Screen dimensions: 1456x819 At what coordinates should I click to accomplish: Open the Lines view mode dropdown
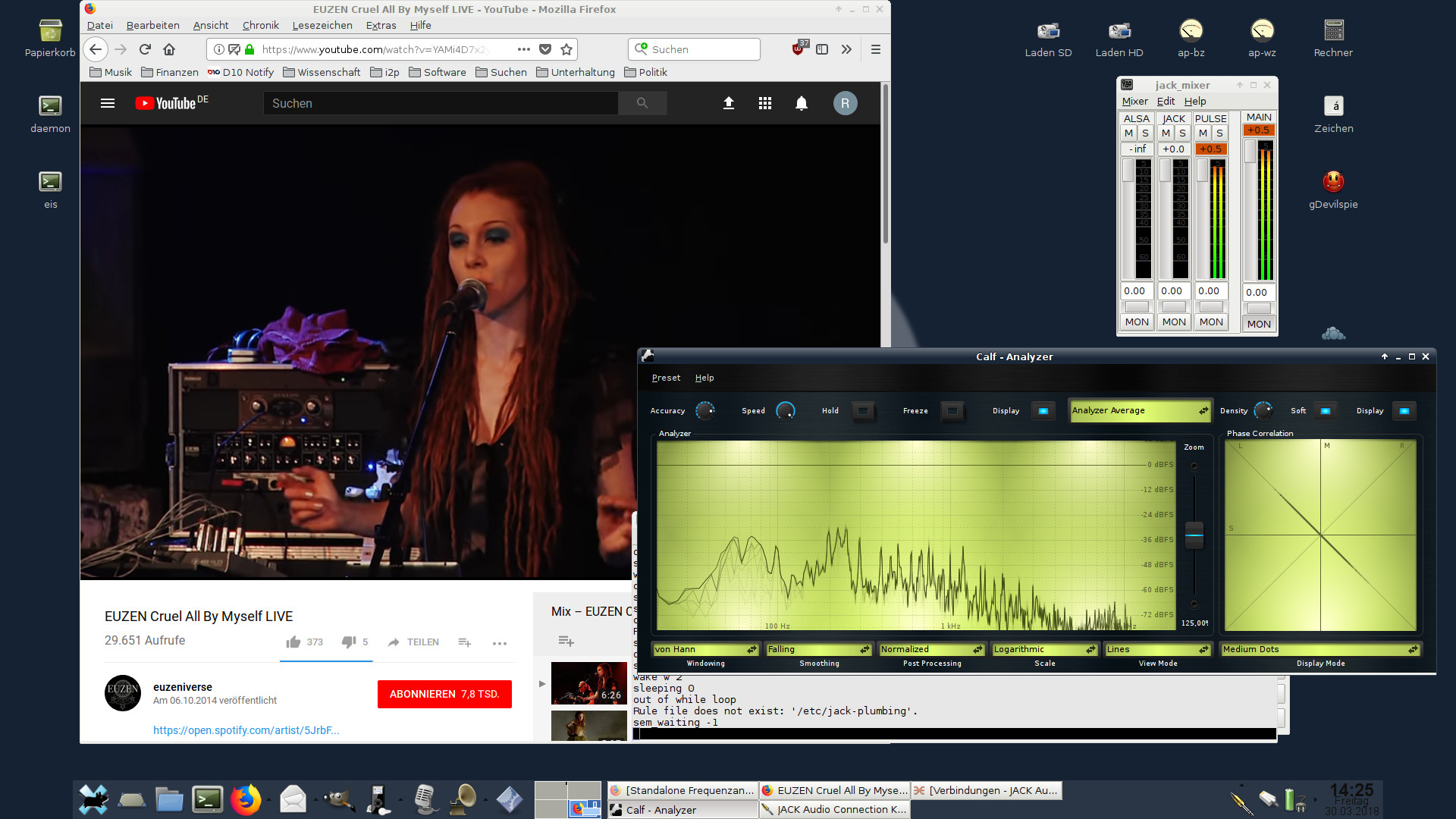[x=1157, y=649]
